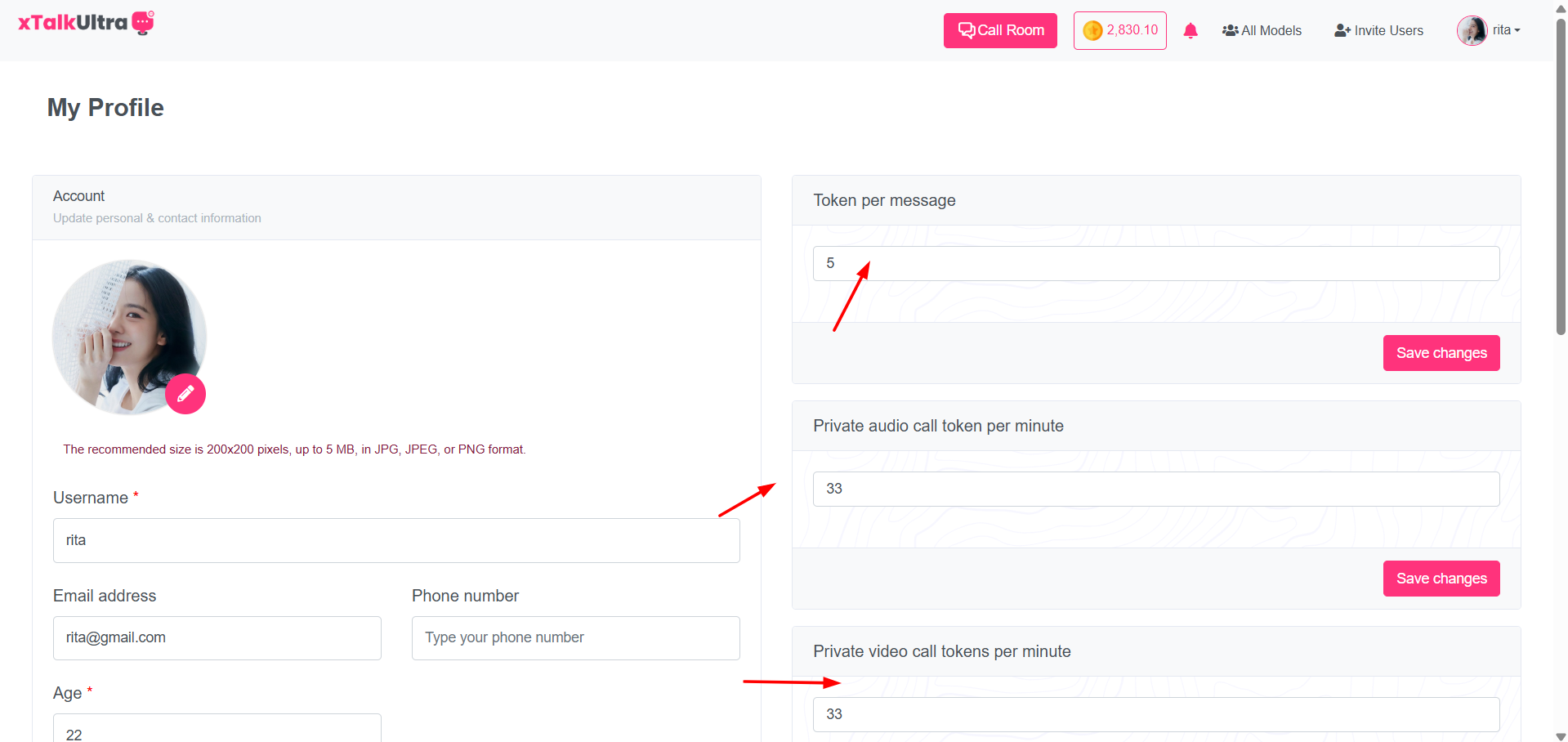Focus the Username input field
This screenshot has width=1568, height=742.
coord(396,540)
